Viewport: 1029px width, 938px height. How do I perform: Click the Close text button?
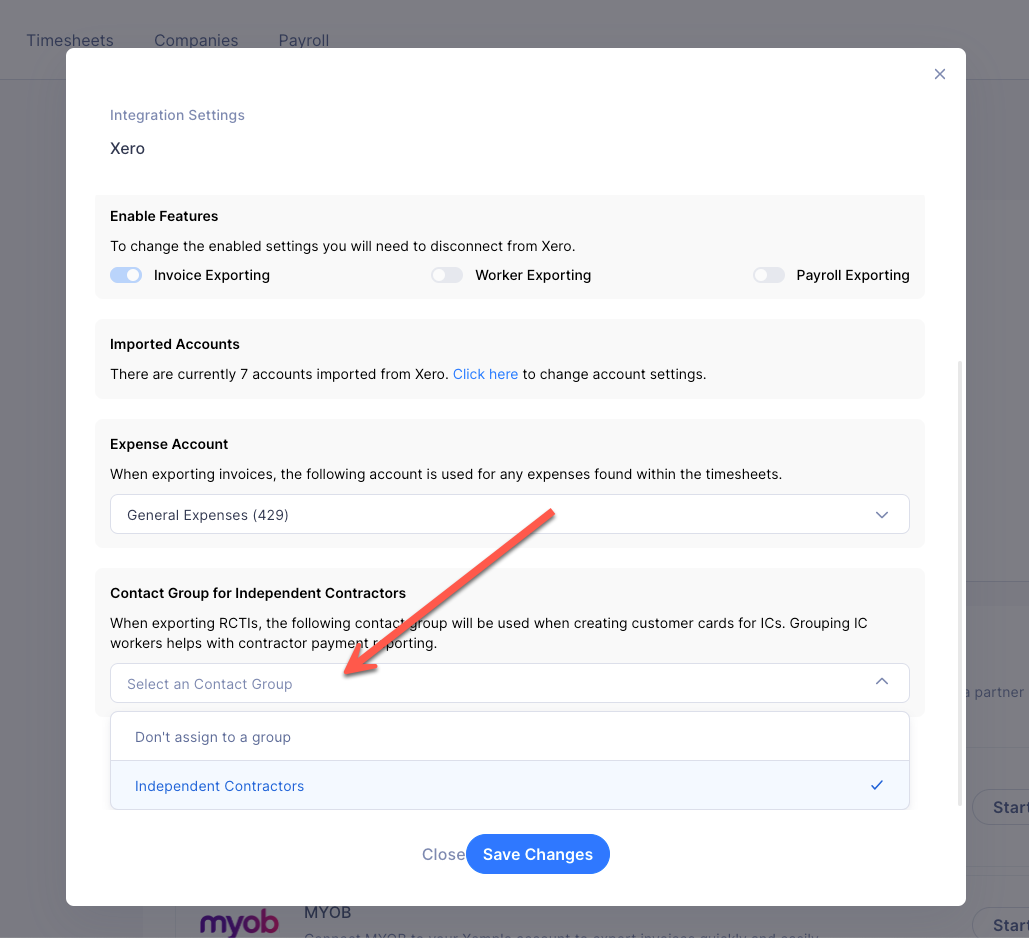coord(443,854)
